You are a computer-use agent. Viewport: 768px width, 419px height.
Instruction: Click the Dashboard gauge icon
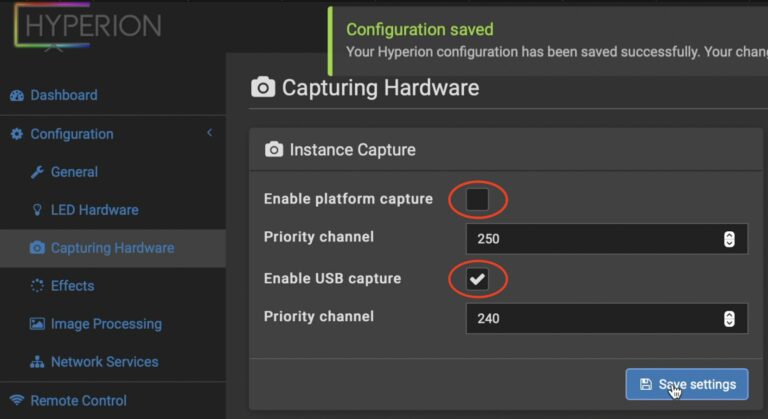coord(16,96)
